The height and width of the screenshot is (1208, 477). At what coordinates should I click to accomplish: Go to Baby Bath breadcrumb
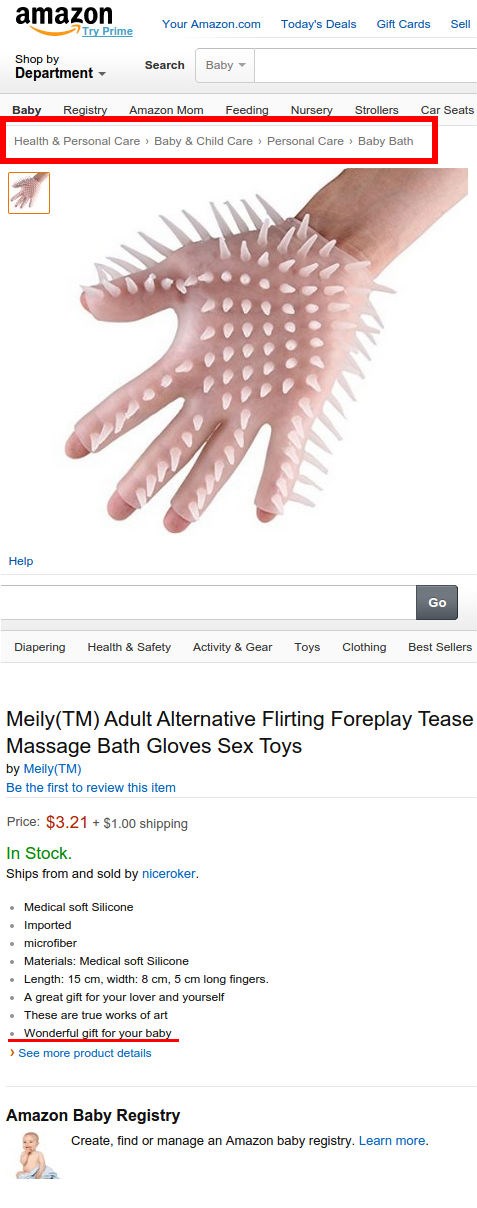coord(385,141)
